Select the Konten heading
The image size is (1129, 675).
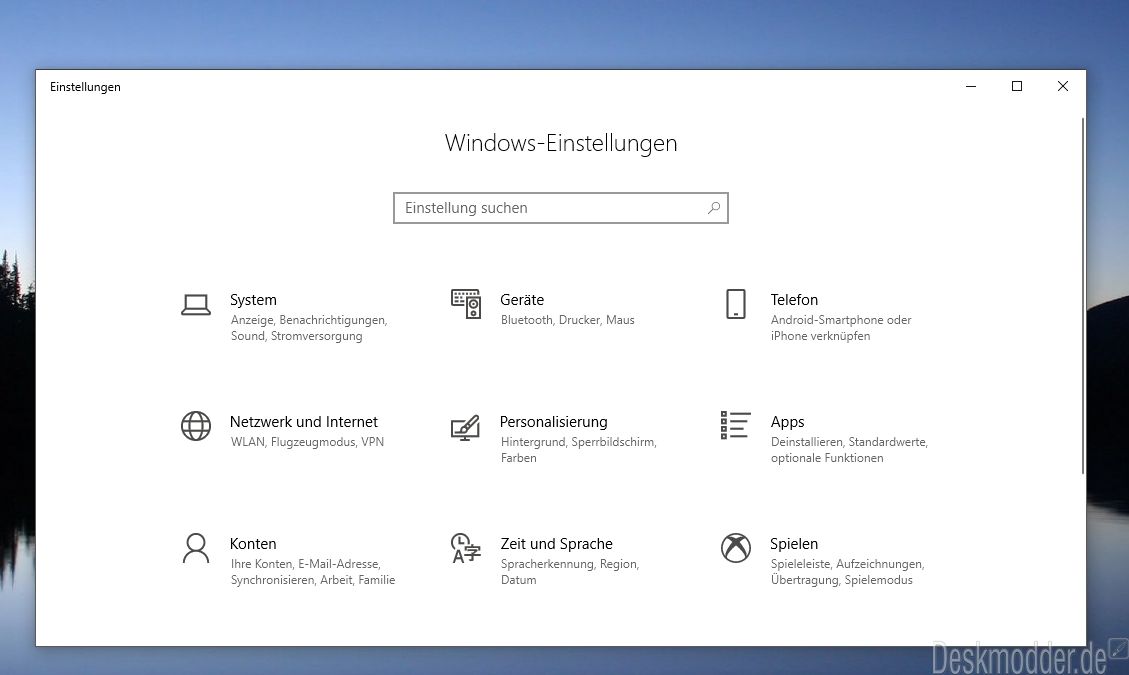[x=253, y=543]
